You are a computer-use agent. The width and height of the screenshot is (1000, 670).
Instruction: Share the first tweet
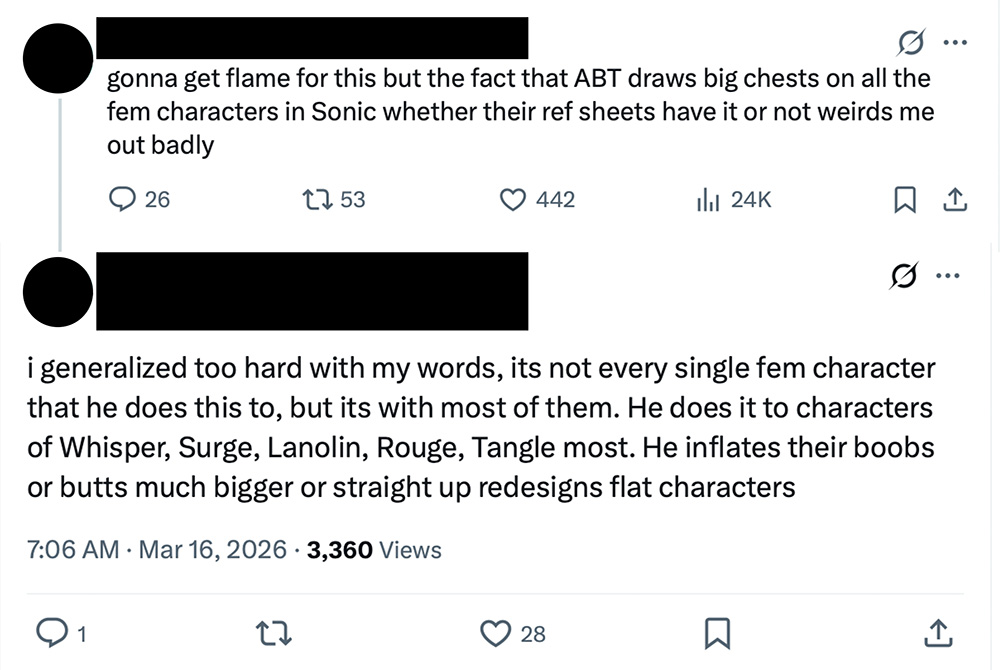point(955,200)
